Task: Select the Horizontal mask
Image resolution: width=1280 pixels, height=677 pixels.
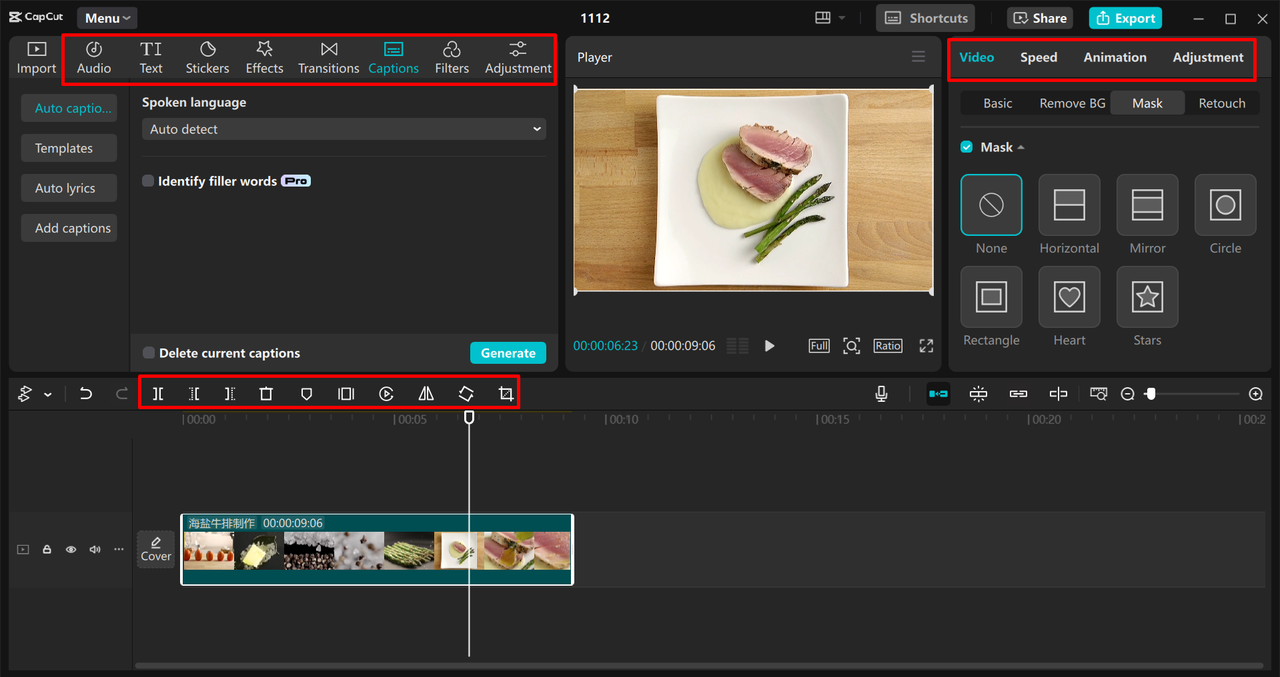Action: (1069, 204)
